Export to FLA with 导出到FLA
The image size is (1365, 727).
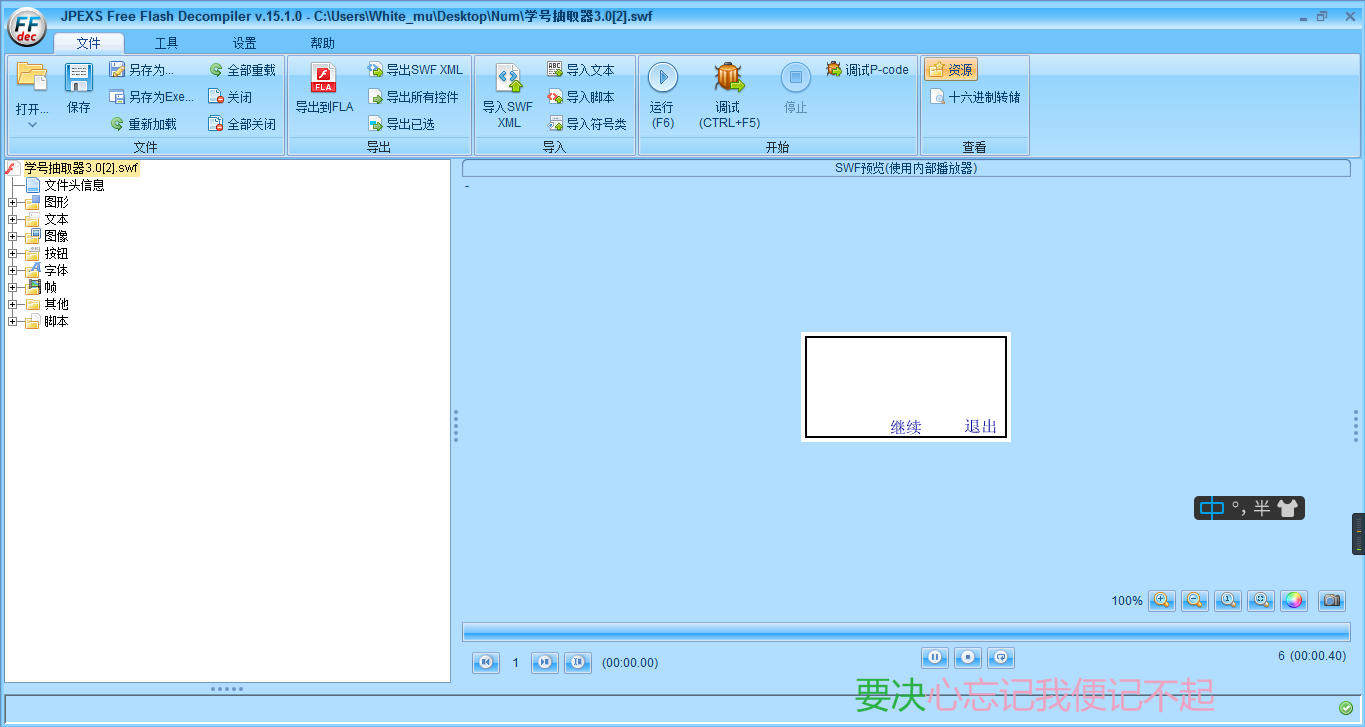pos(324,88)
